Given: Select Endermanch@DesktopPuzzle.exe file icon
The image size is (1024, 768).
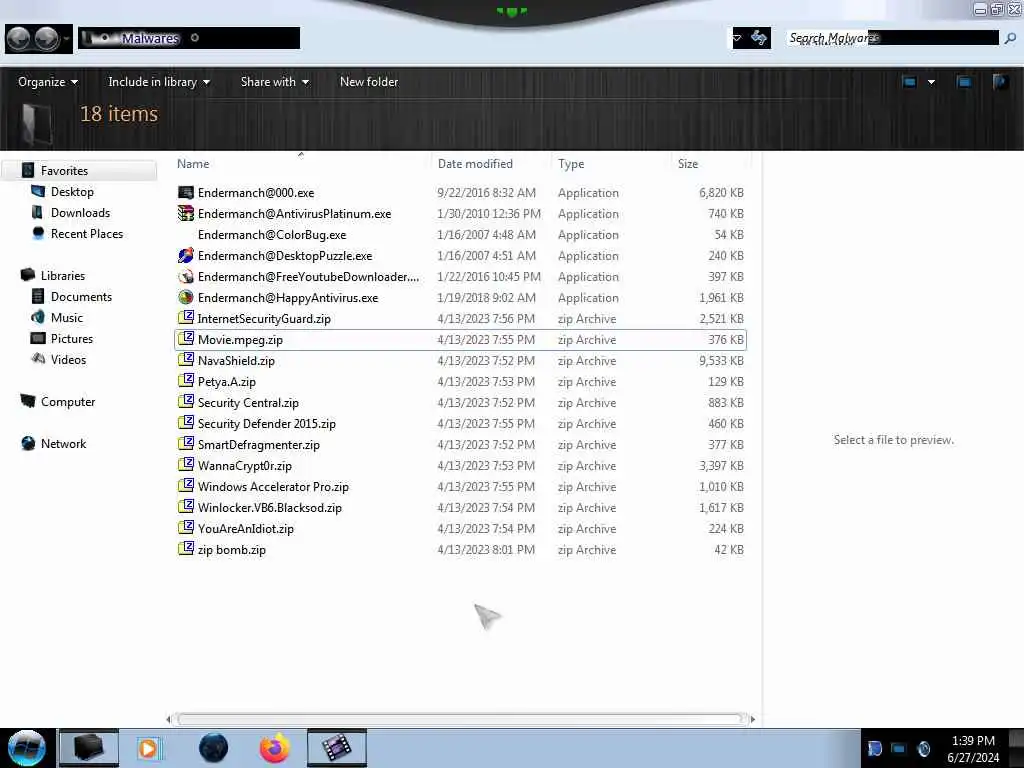Looking at the screenshot, I should tap(186, 255).
